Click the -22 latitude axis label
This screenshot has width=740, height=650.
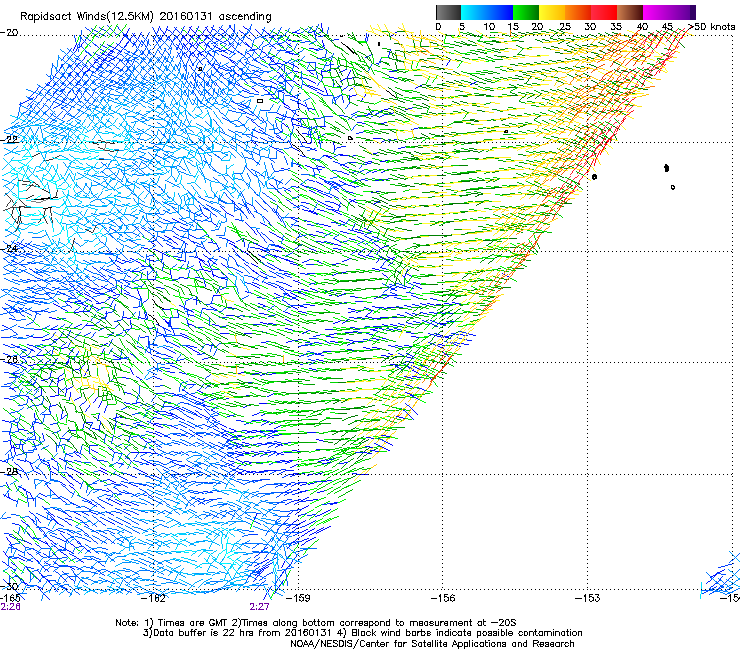[x=9, y=139]
